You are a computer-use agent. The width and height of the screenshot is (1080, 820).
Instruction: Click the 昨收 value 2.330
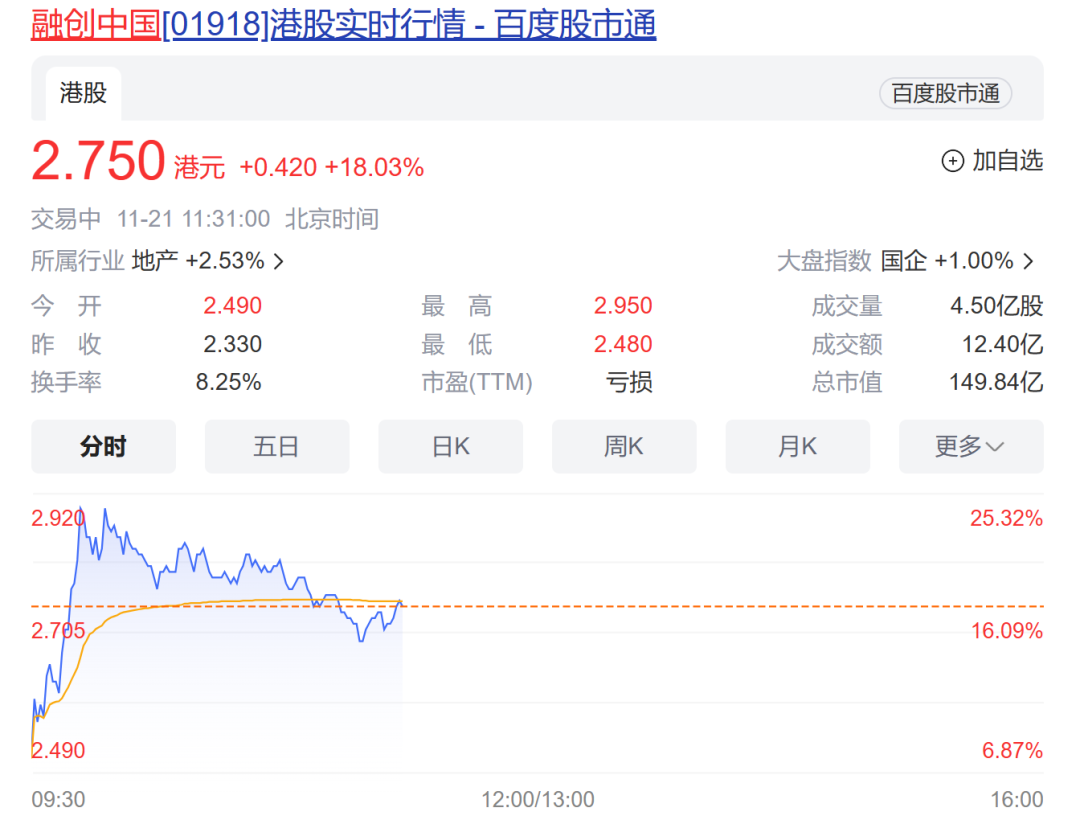pos(232,344)
